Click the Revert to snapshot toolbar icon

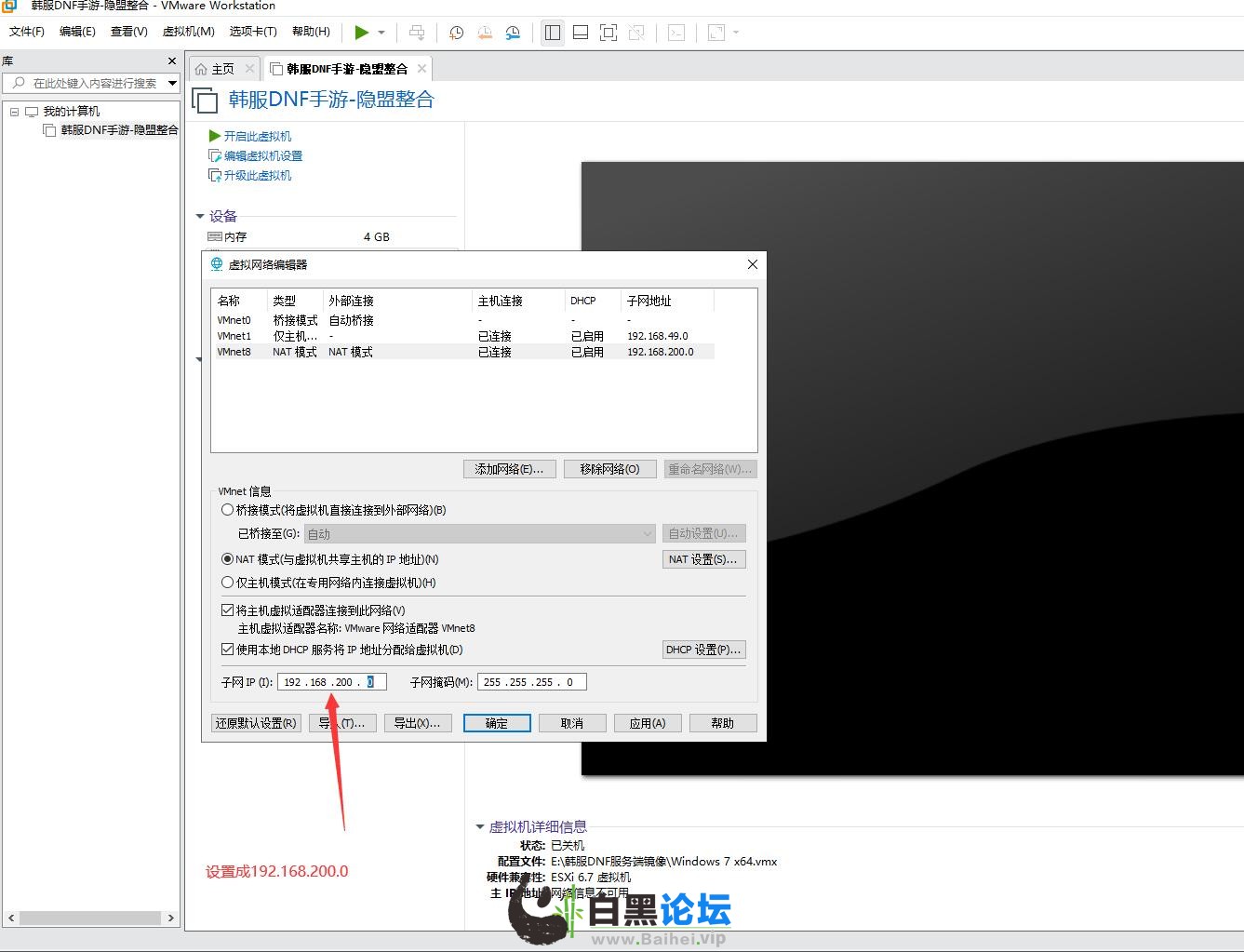coord(485,33)
